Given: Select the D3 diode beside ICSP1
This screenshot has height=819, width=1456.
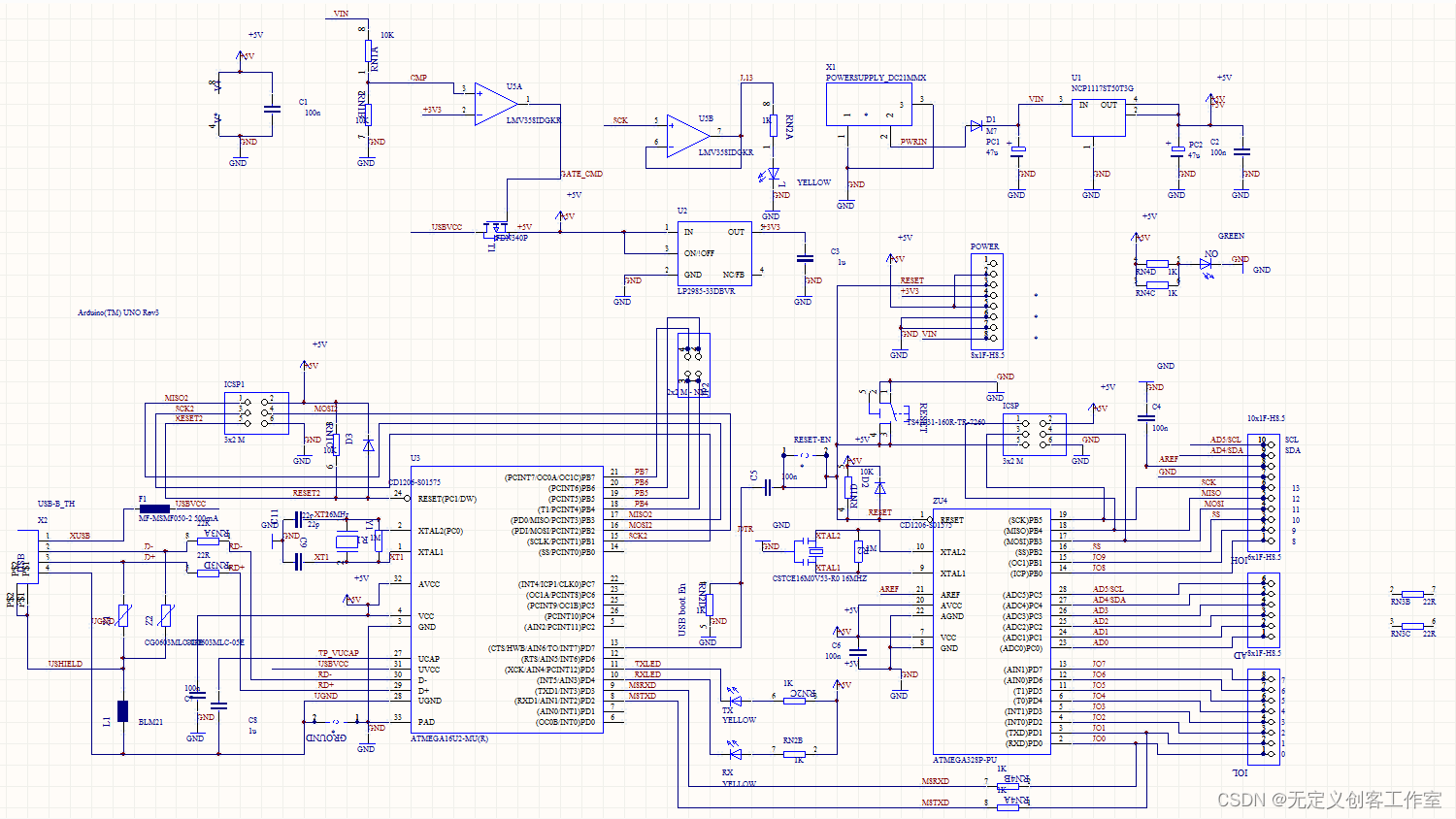Looking at the screenshot, I should (x=367, y=444).
